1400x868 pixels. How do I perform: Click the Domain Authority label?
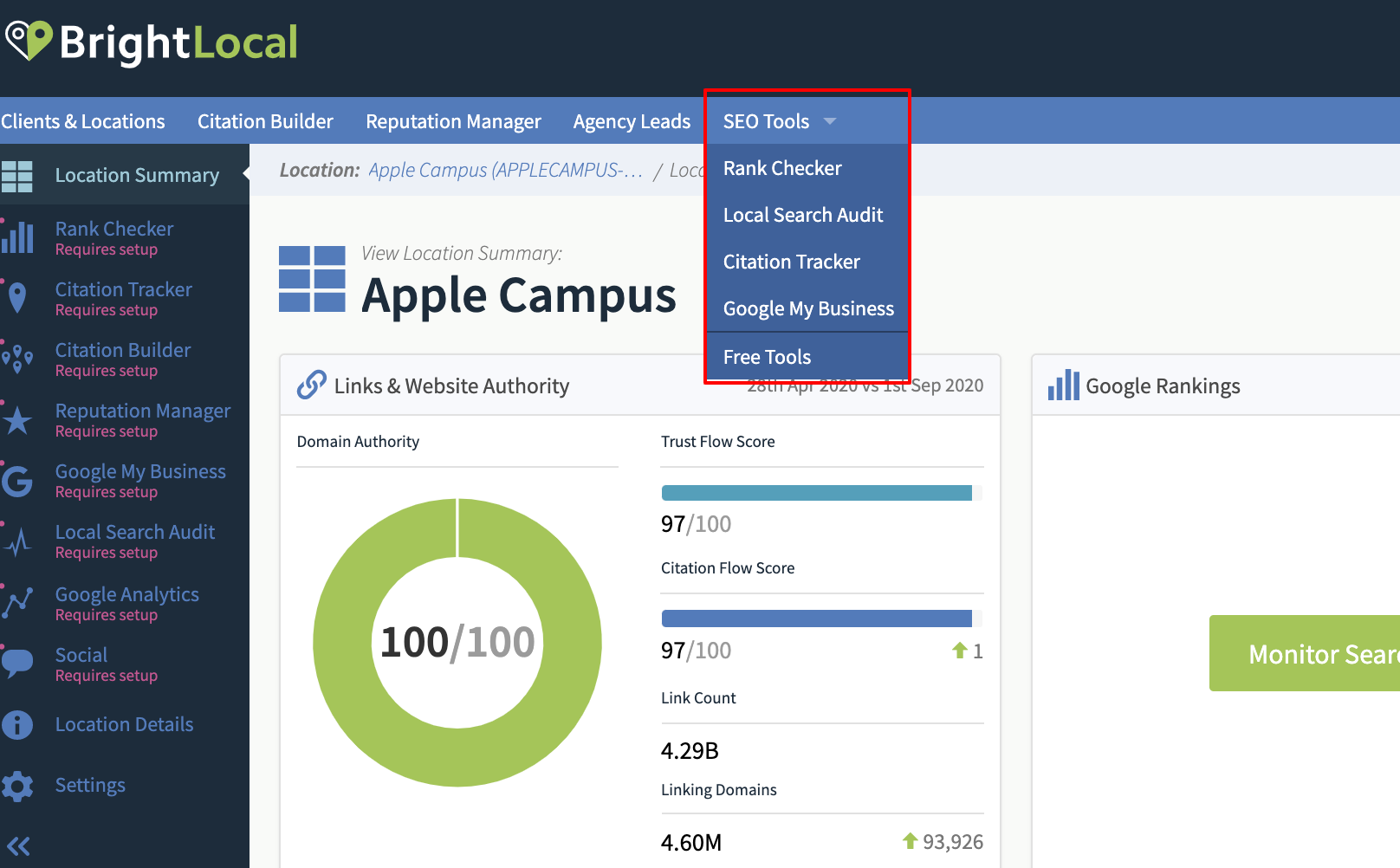click(358, 441)
